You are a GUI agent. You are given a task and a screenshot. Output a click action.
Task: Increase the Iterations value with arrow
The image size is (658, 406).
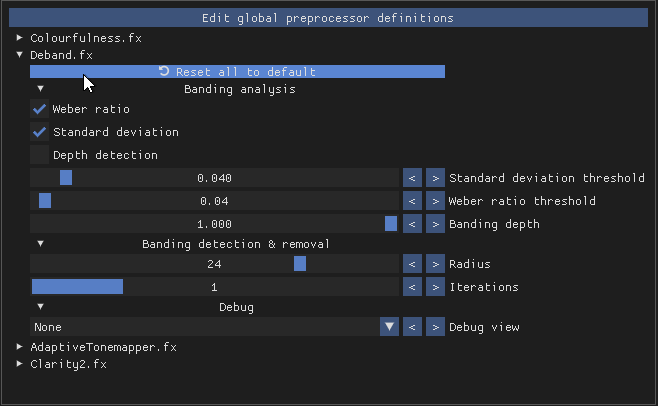click(x=435, y=287)
